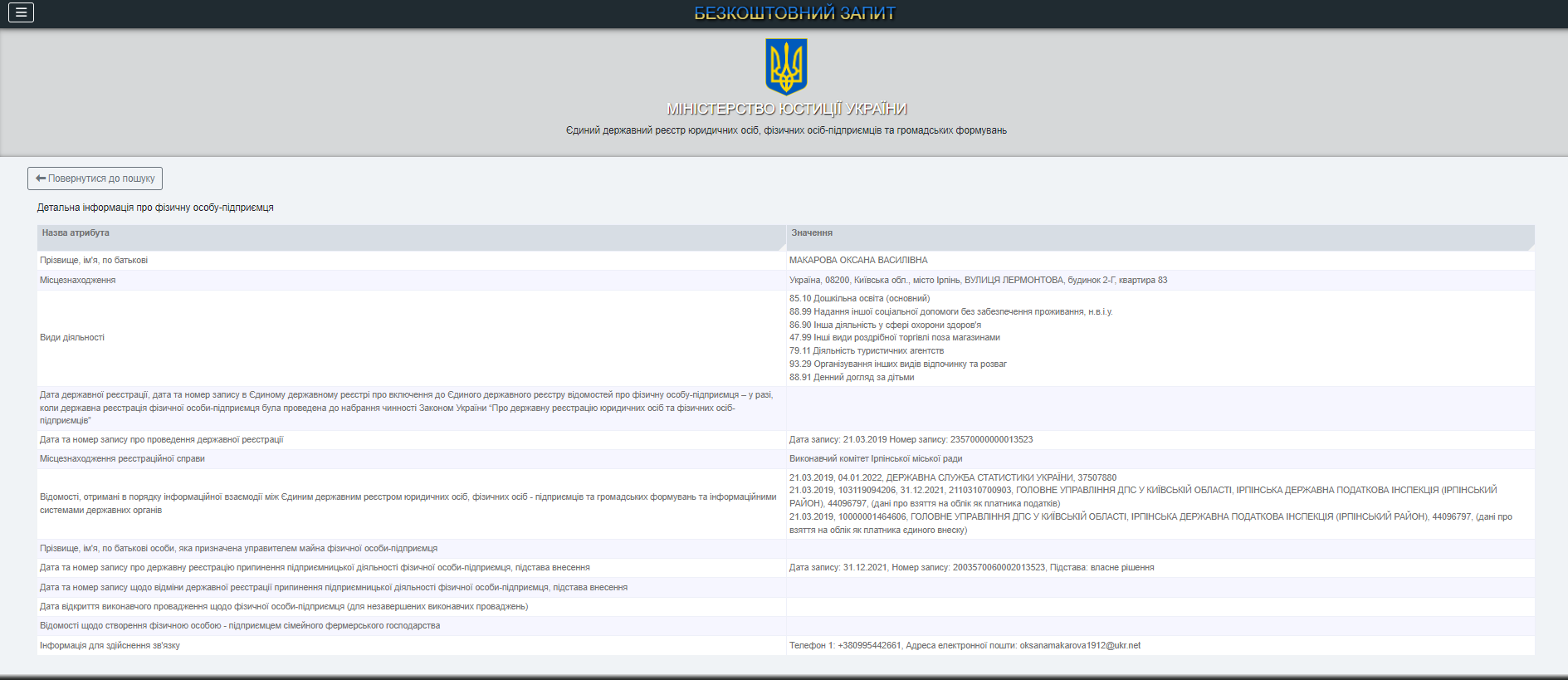Select the "Значення" column header
1568x680 pixels.
click(811, 233)
